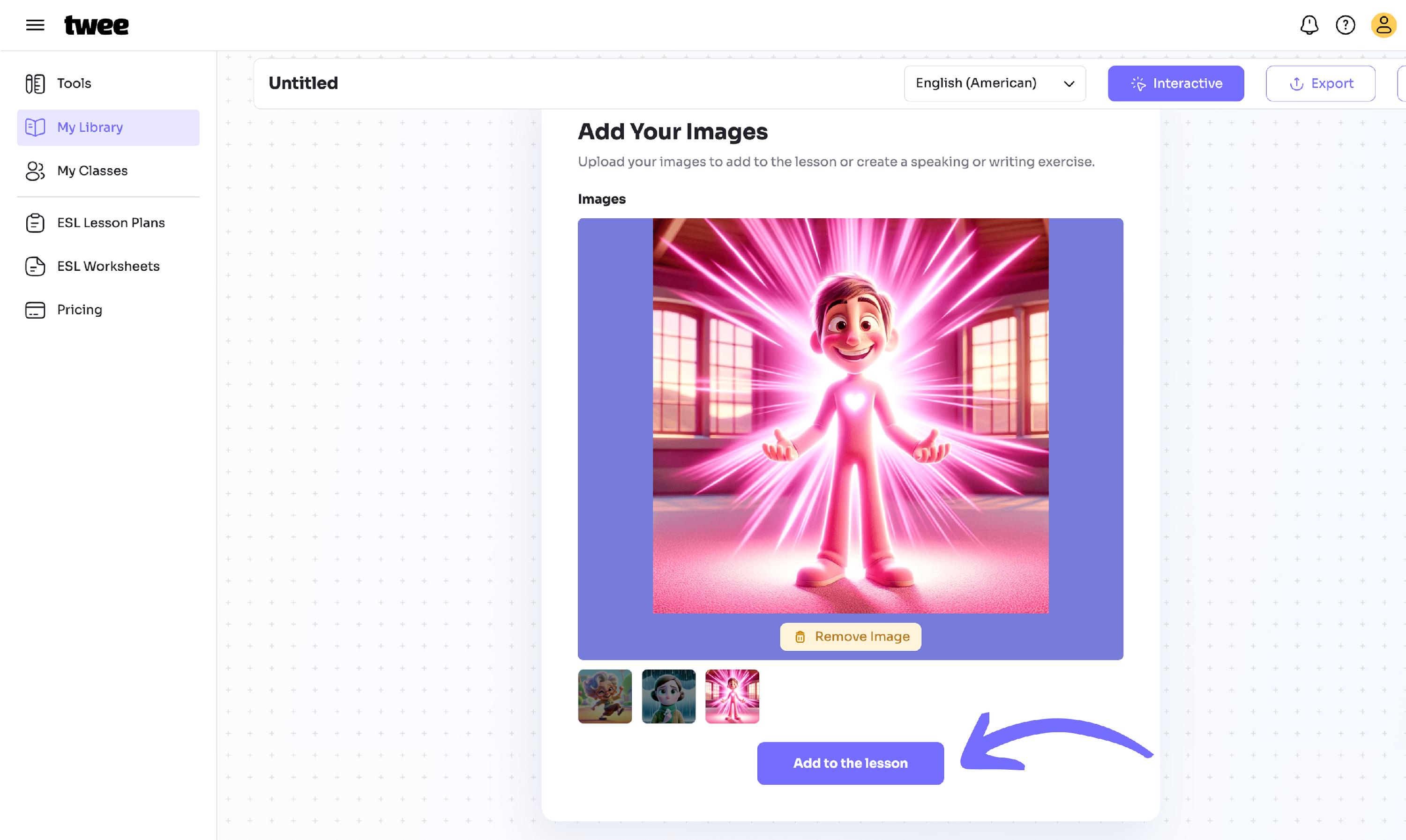The image size is (1406, 840).
Task: Click the Add Your Images heading
Action: point(672,132)
